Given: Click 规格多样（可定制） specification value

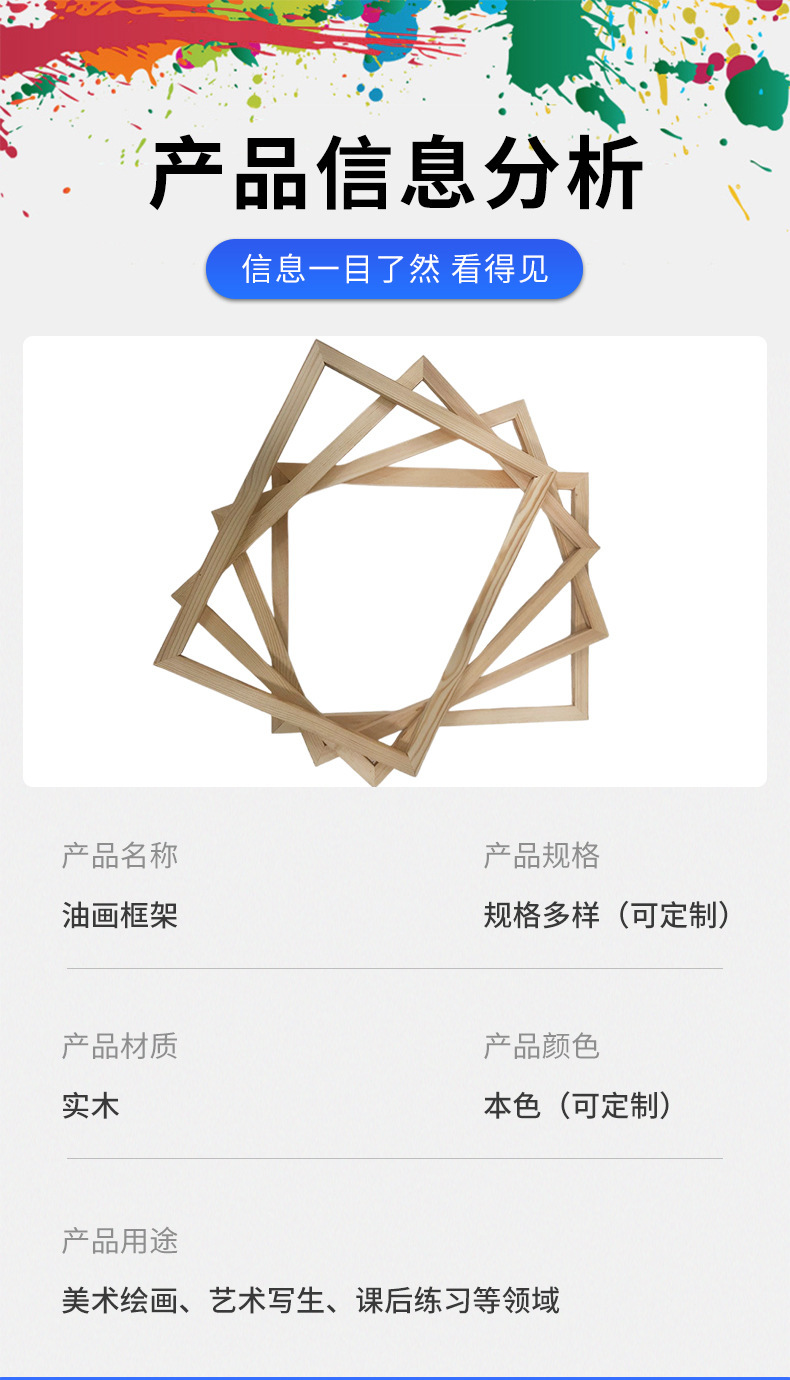Looking at the screenshot, I should point(608,915).
